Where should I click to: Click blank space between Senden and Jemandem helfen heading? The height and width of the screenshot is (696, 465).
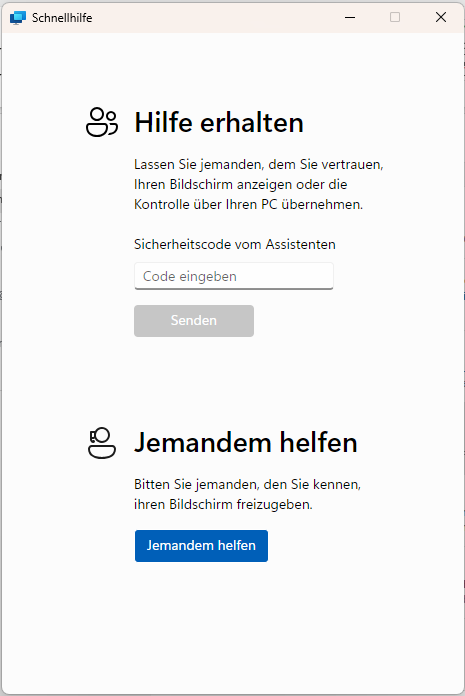pyautogui.click(x=232, y=382)
